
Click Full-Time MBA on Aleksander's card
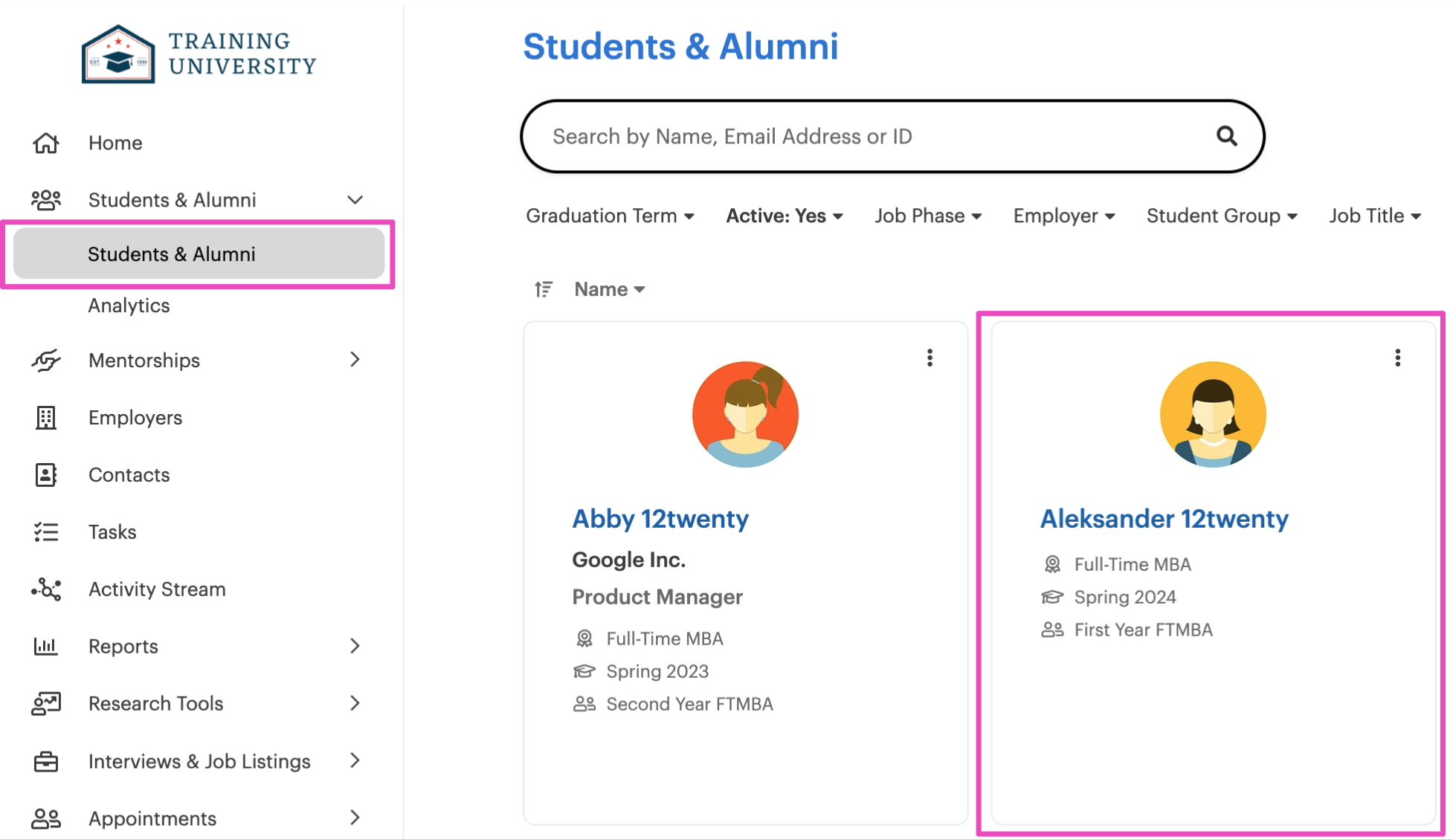pos(1133,564)
